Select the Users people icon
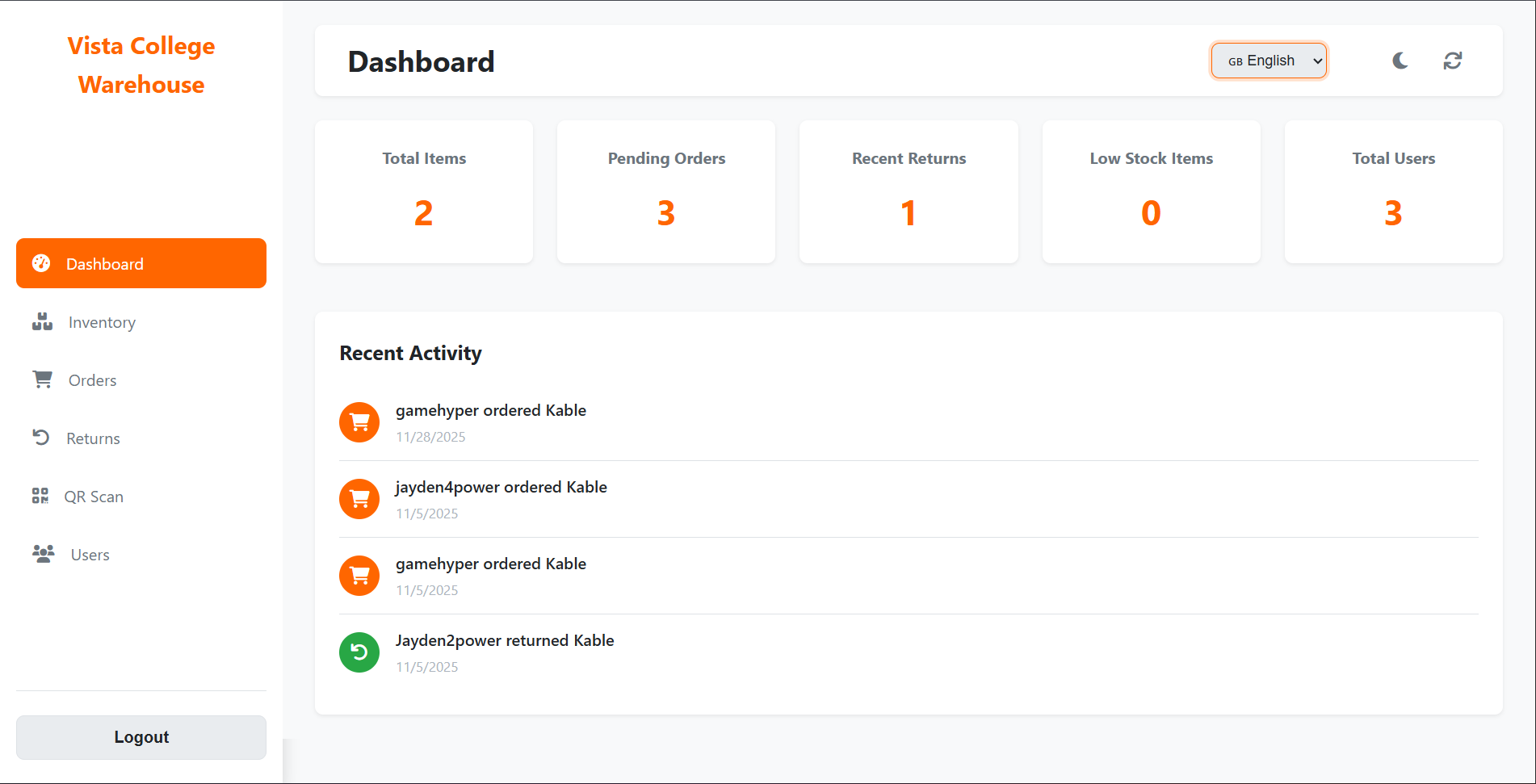The height and width of the screenshot is (784, 1536). click(42, 552)
